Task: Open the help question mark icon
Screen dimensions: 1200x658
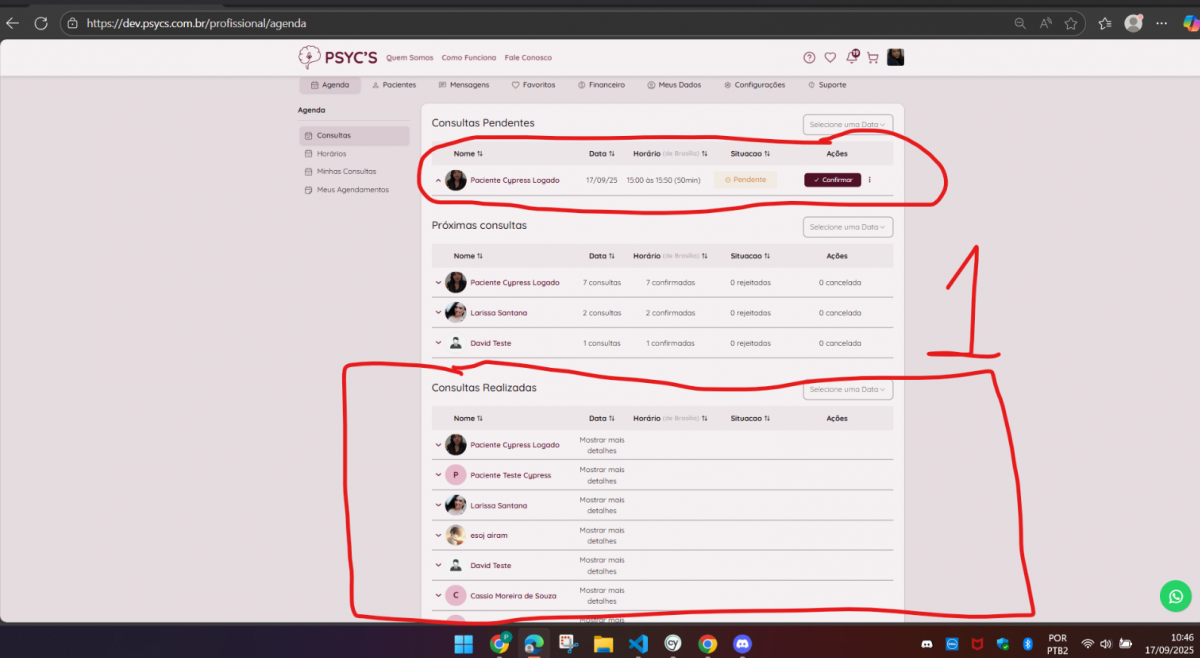Action: click(809, 58)
